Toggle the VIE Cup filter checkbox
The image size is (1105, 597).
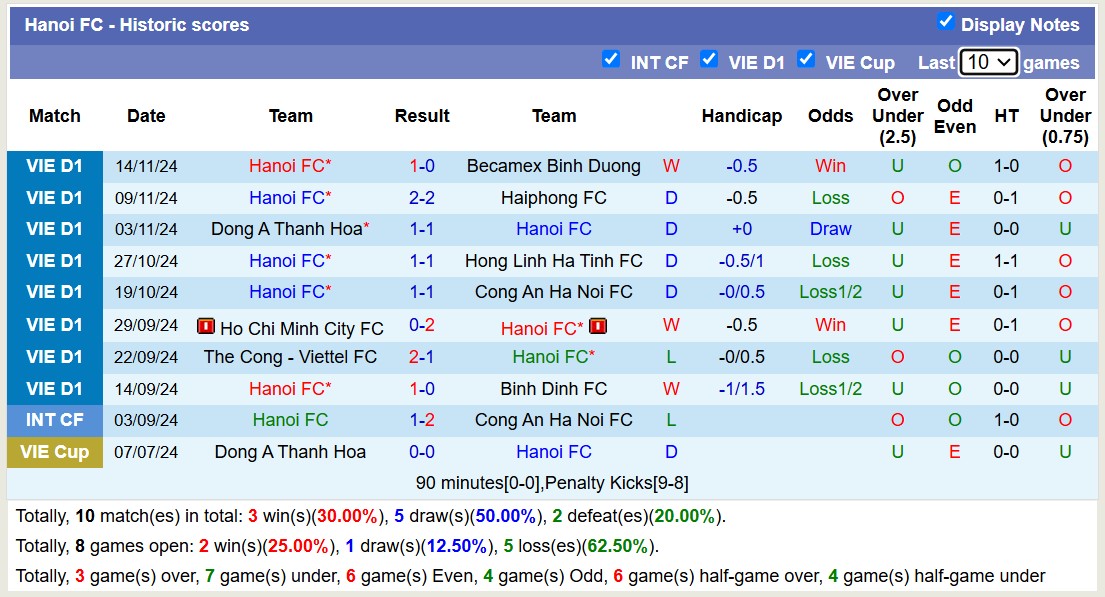click(806, 60)
